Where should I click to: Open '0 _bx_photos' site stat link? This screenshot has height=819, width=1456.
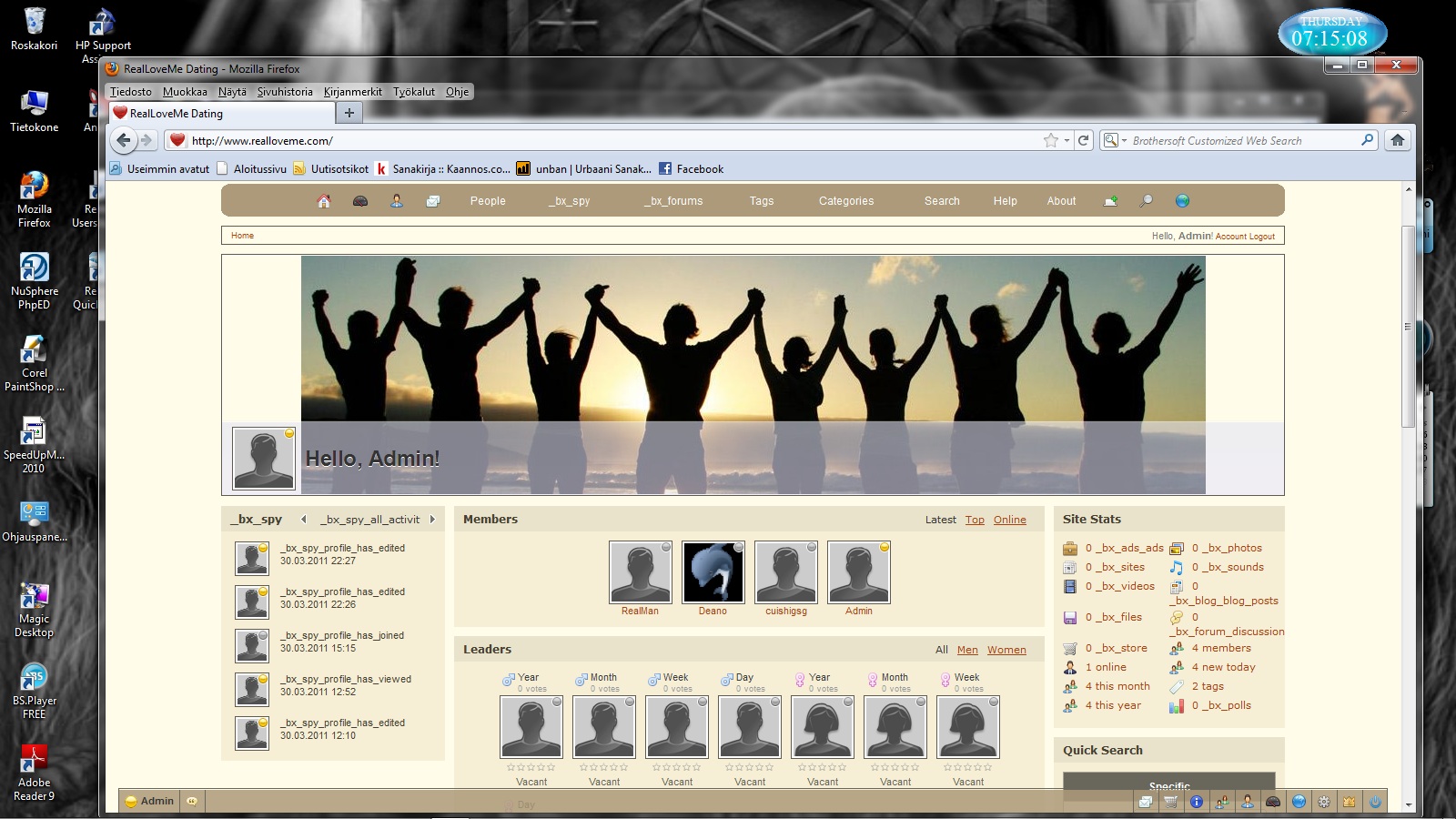tap(1227, 549)
